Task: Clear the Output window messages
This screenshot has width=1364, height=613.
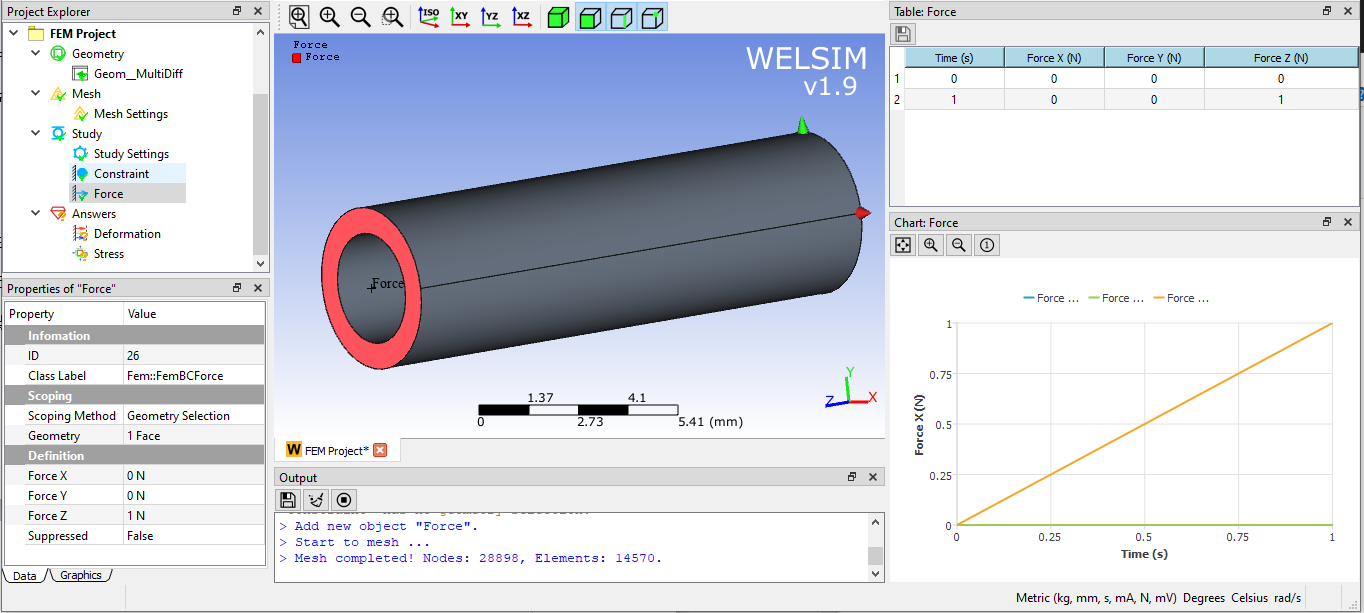Action: pos(316,500)
